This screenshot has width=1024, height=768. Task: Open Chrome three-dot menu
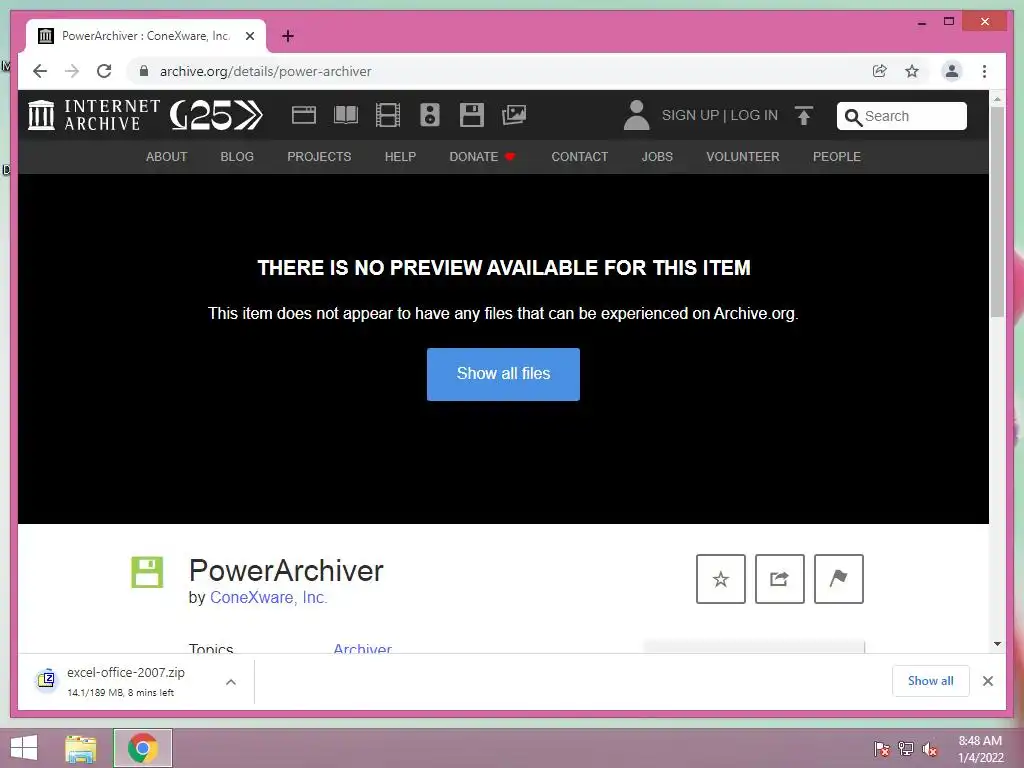pos(984,71)
